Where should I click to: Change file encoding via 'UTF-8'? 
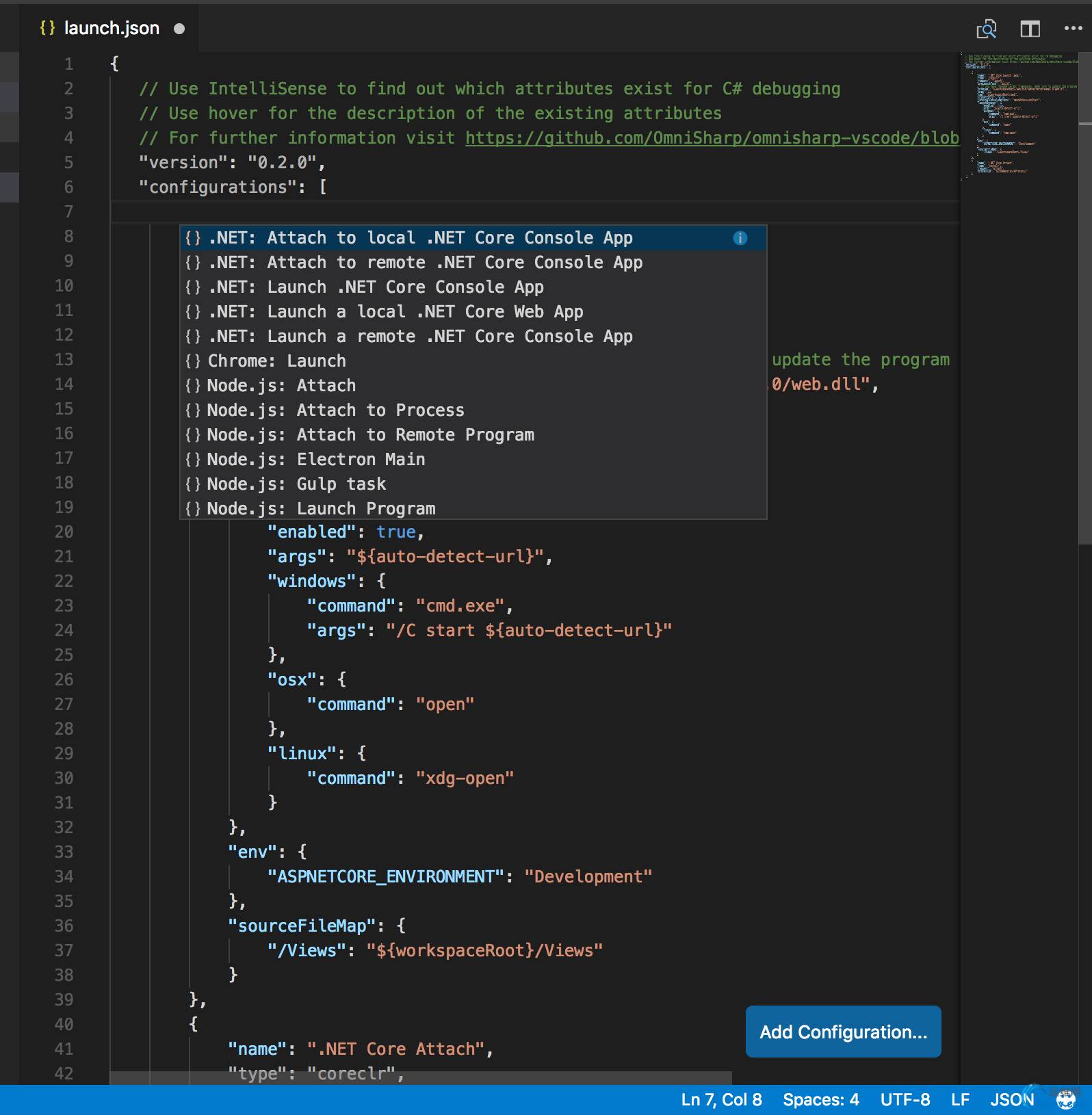pos(905,1100)
